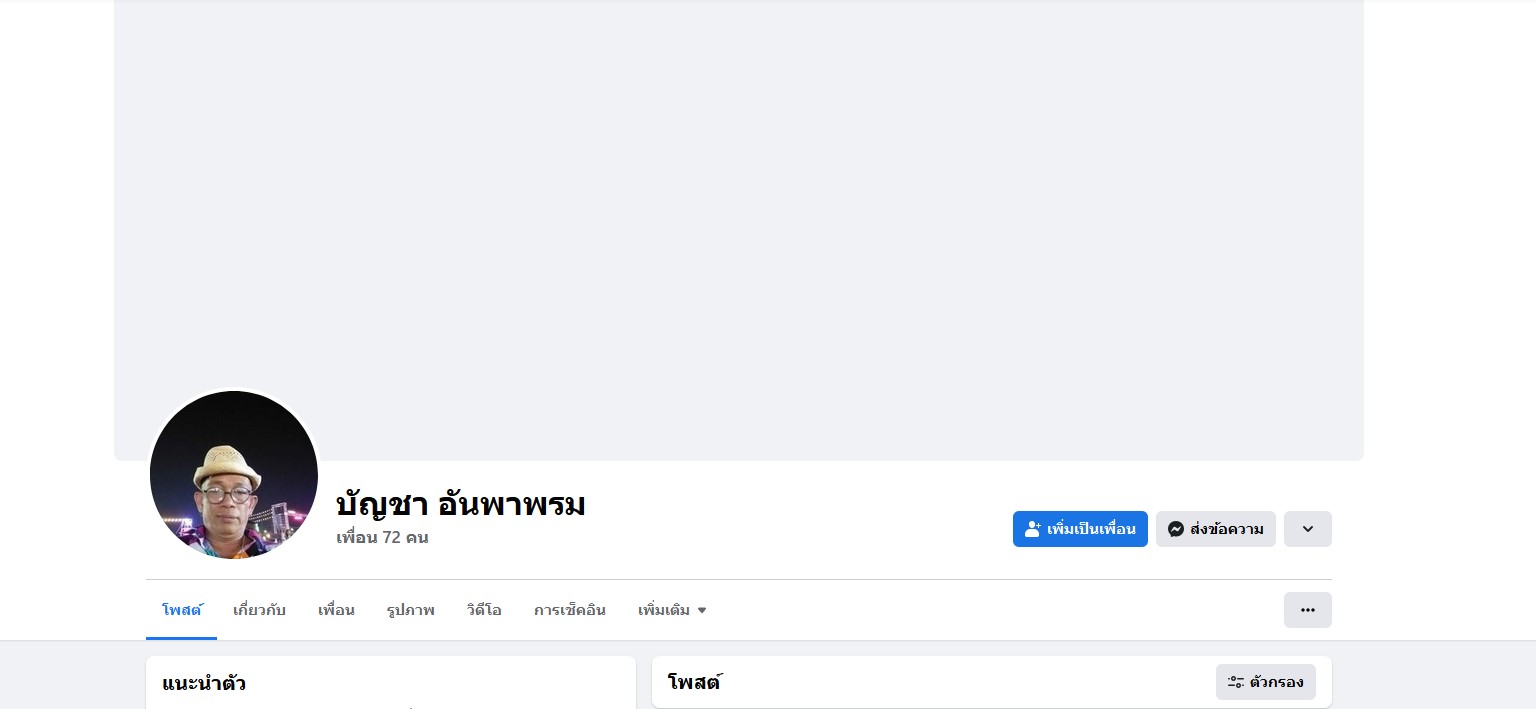Screen dimensions: 1536x709
Task: Select the วิดีโอ tab
Action: (x=484, y=610)
